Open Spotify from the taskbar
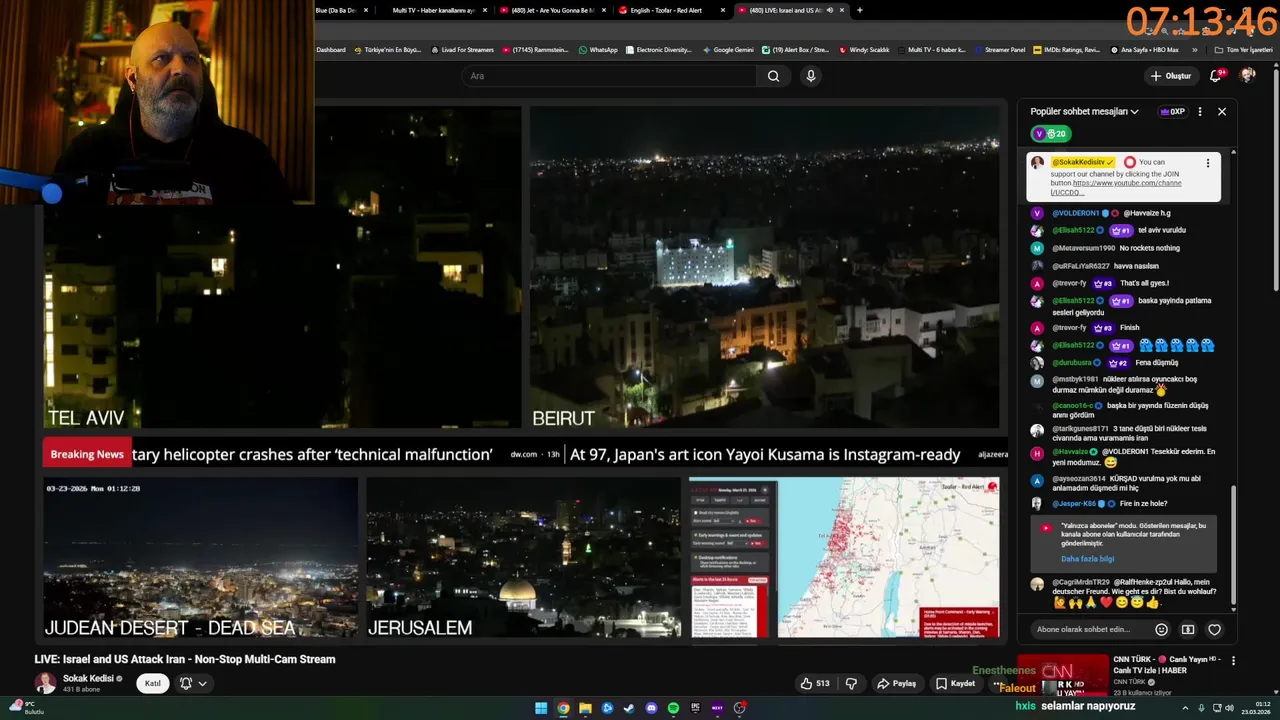 click(673, 708)
